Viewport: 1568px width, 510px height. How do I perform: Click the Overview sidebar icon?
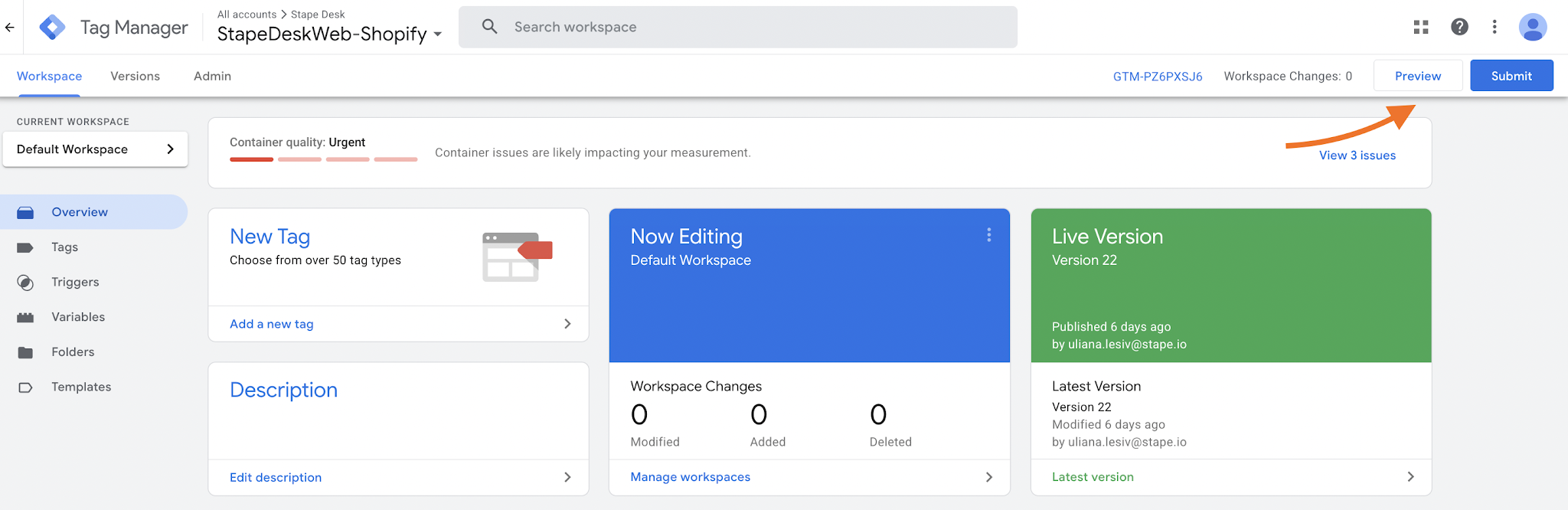tap(25, 212)
